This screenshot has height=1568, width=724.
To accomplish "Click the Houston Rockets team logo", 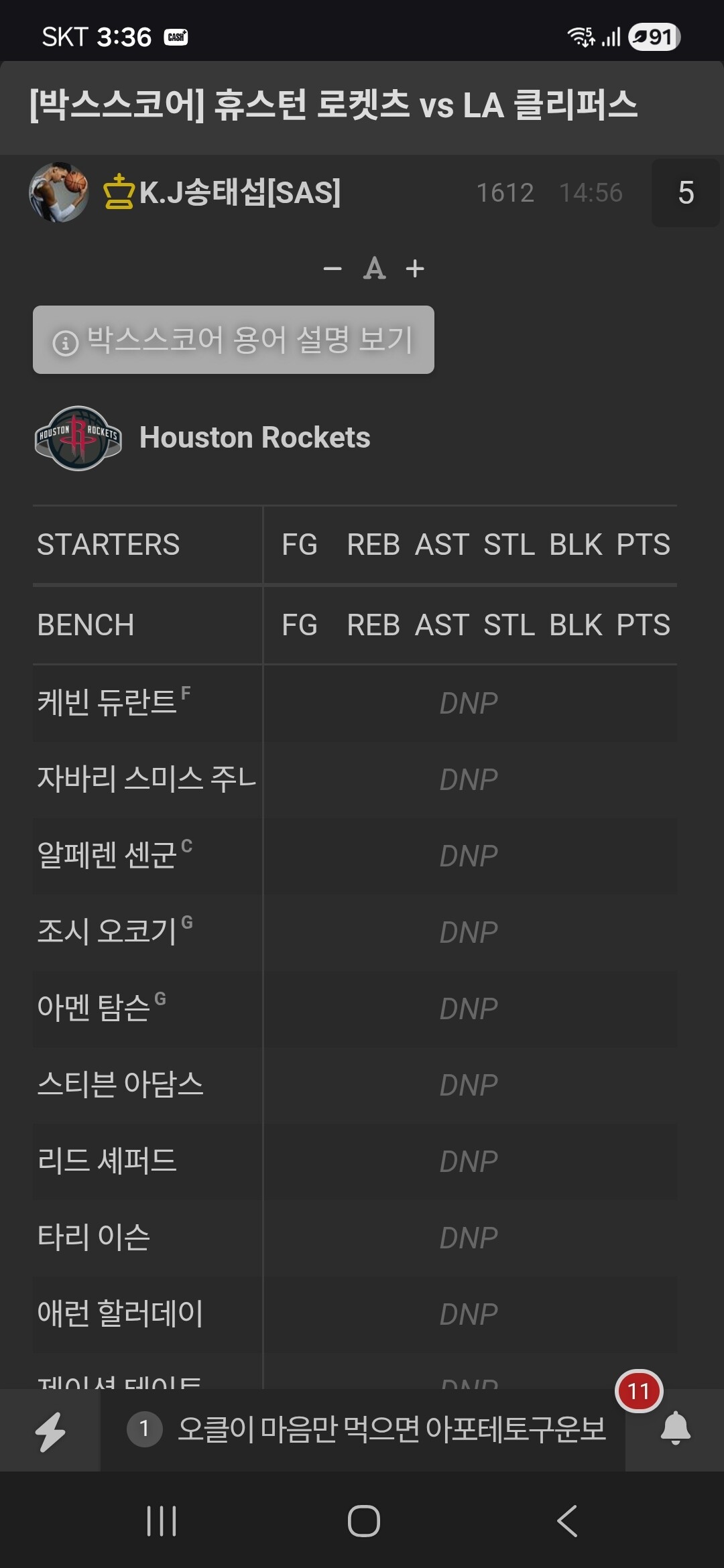I will 78,438.
